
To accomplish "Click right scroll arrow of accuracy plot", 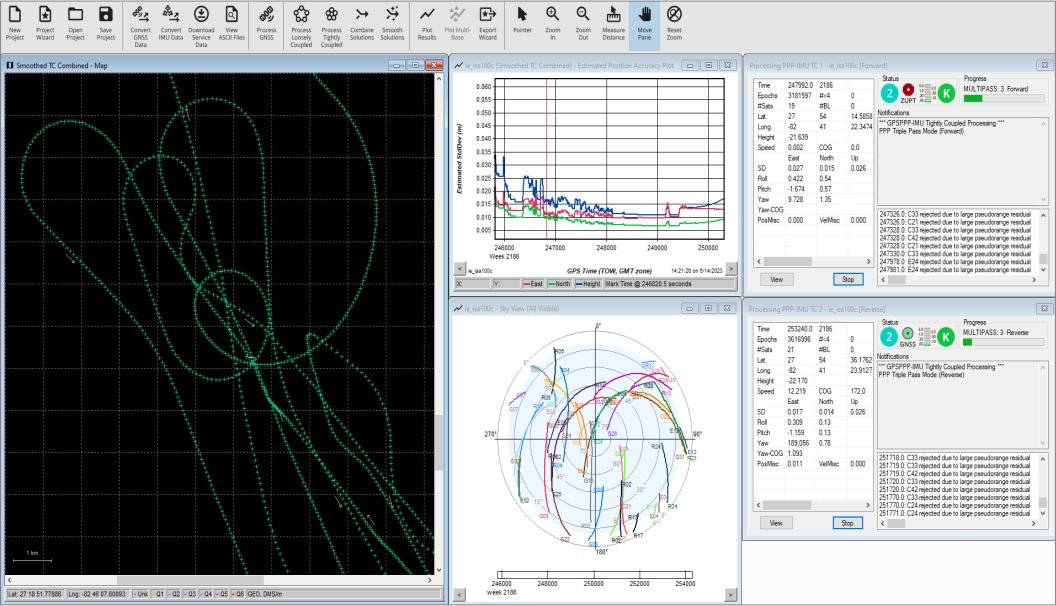I will point(731,269).
